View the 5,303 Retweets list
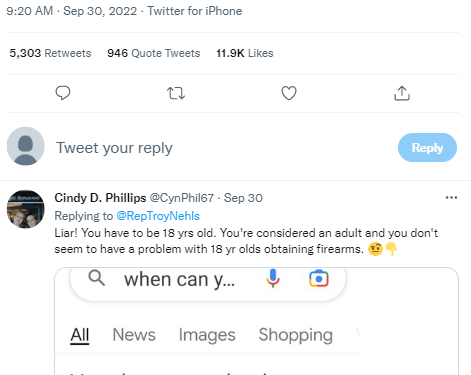 click(x=50, y=53)
